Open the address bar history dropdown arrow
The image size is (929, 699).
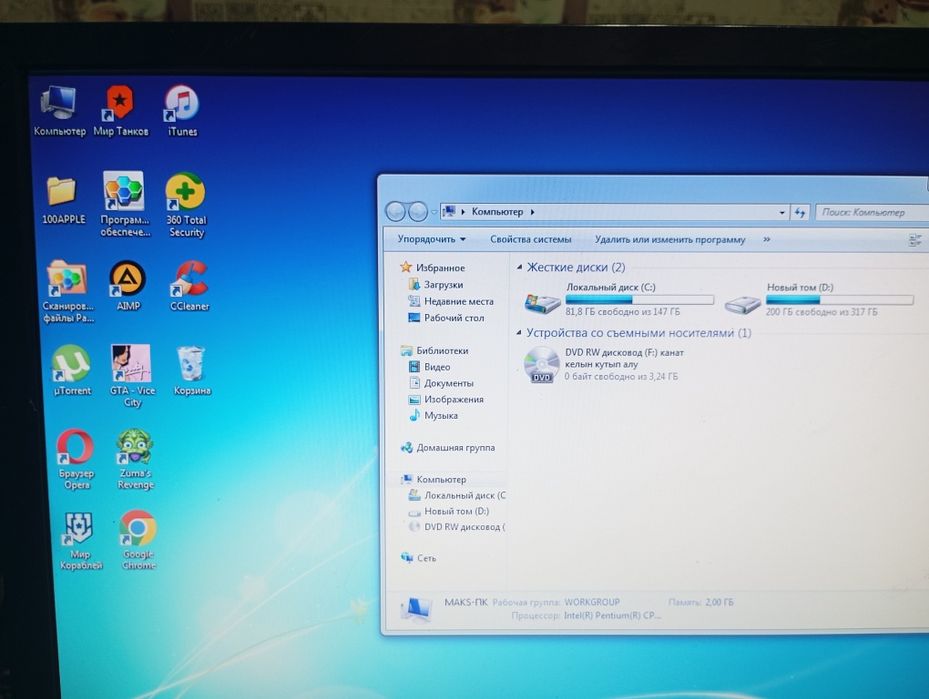pos(782,213)
